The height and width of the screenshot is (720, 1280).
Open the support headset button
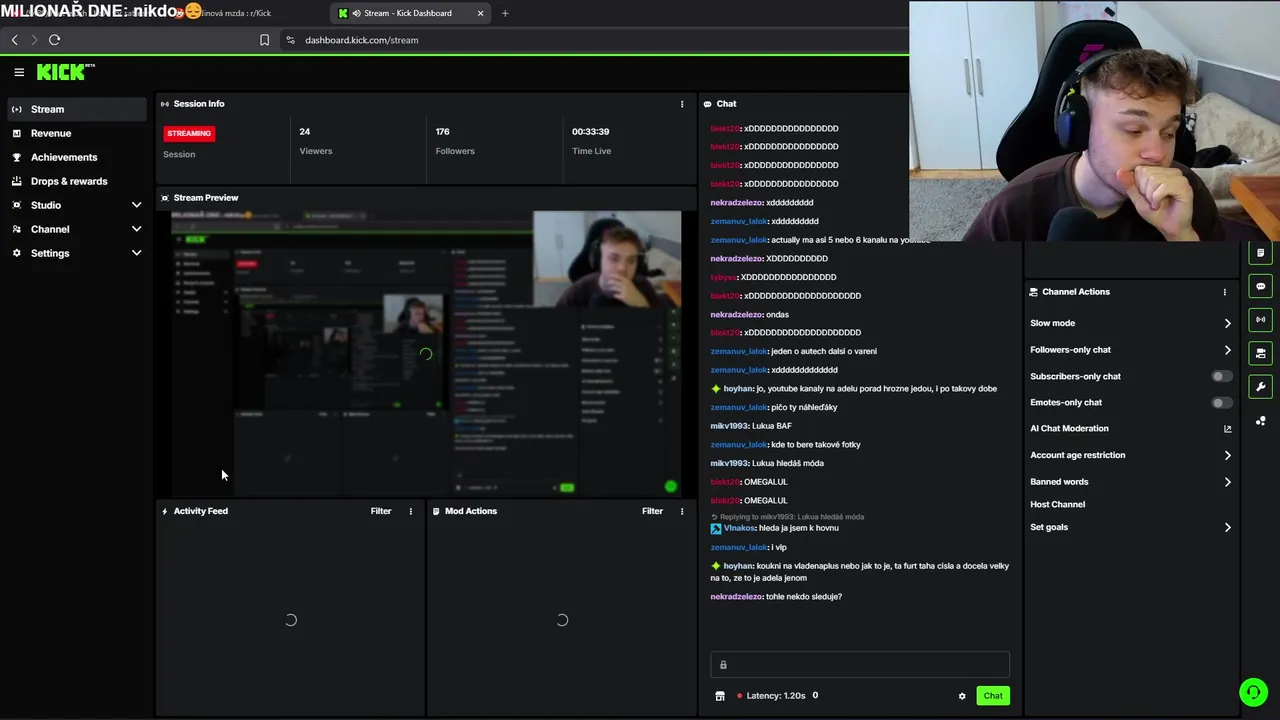(x=1253, y=692)
